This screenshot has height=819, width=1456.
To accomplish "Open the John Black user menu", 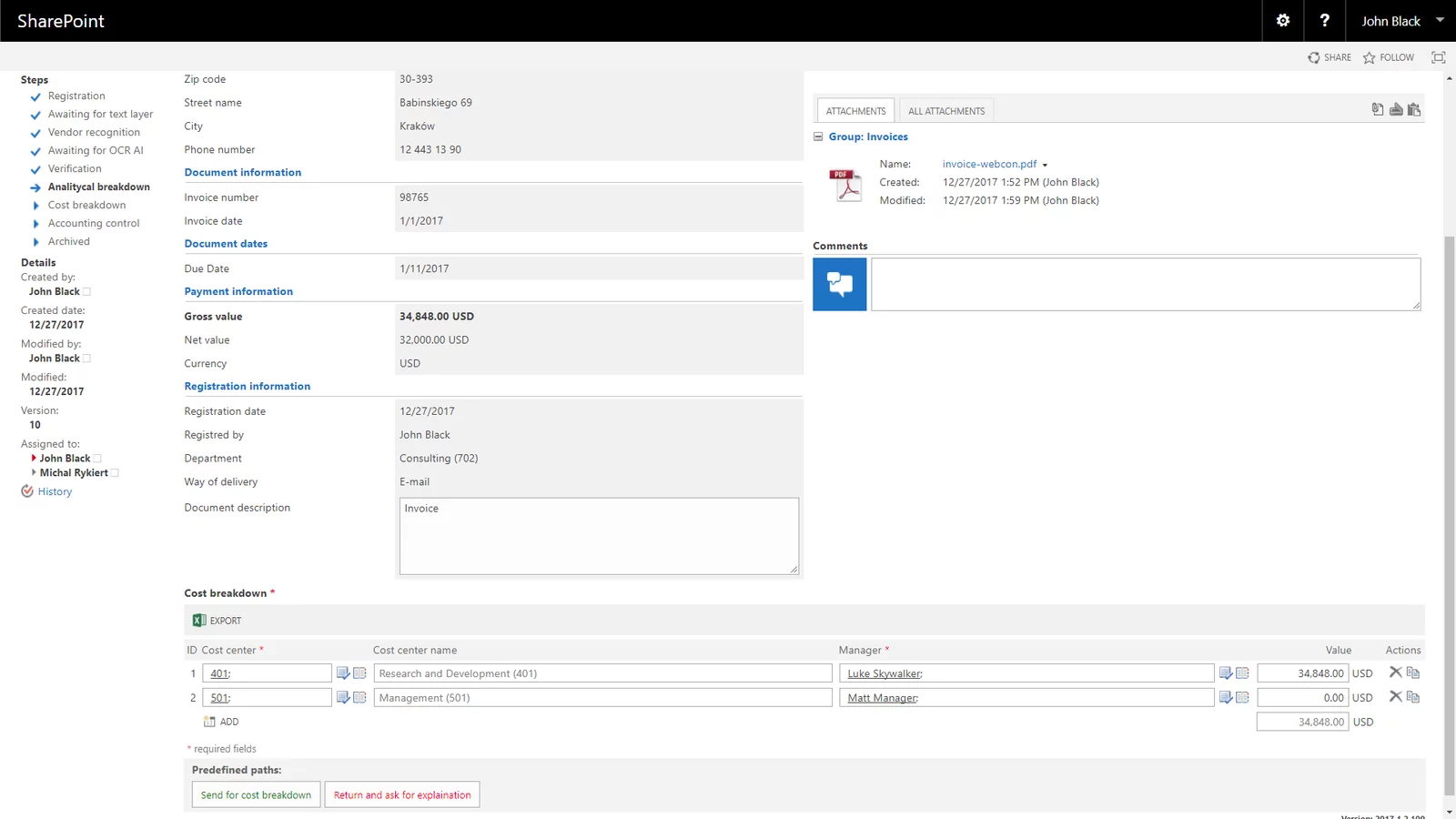I will click(x=1402, y=21).
